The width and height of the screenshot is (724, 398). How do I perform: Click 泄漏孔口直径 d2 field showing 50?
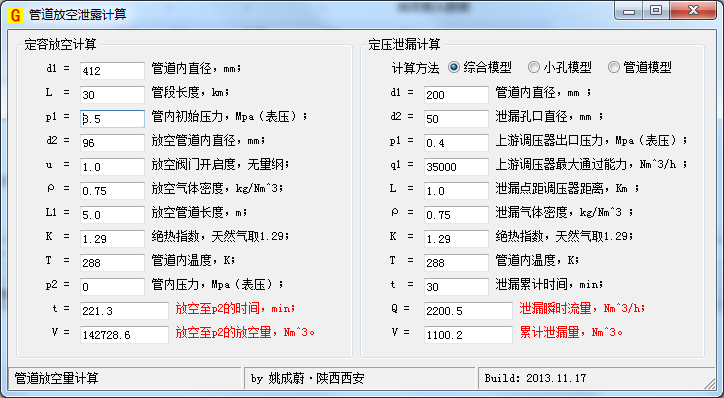click(456, 119)
